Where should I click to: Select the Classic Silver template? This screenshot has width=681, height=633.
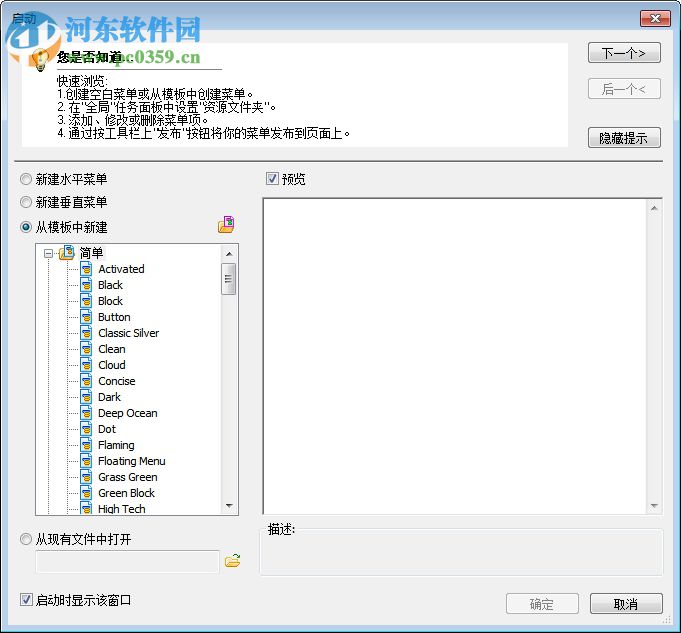(x=129, y=333)
